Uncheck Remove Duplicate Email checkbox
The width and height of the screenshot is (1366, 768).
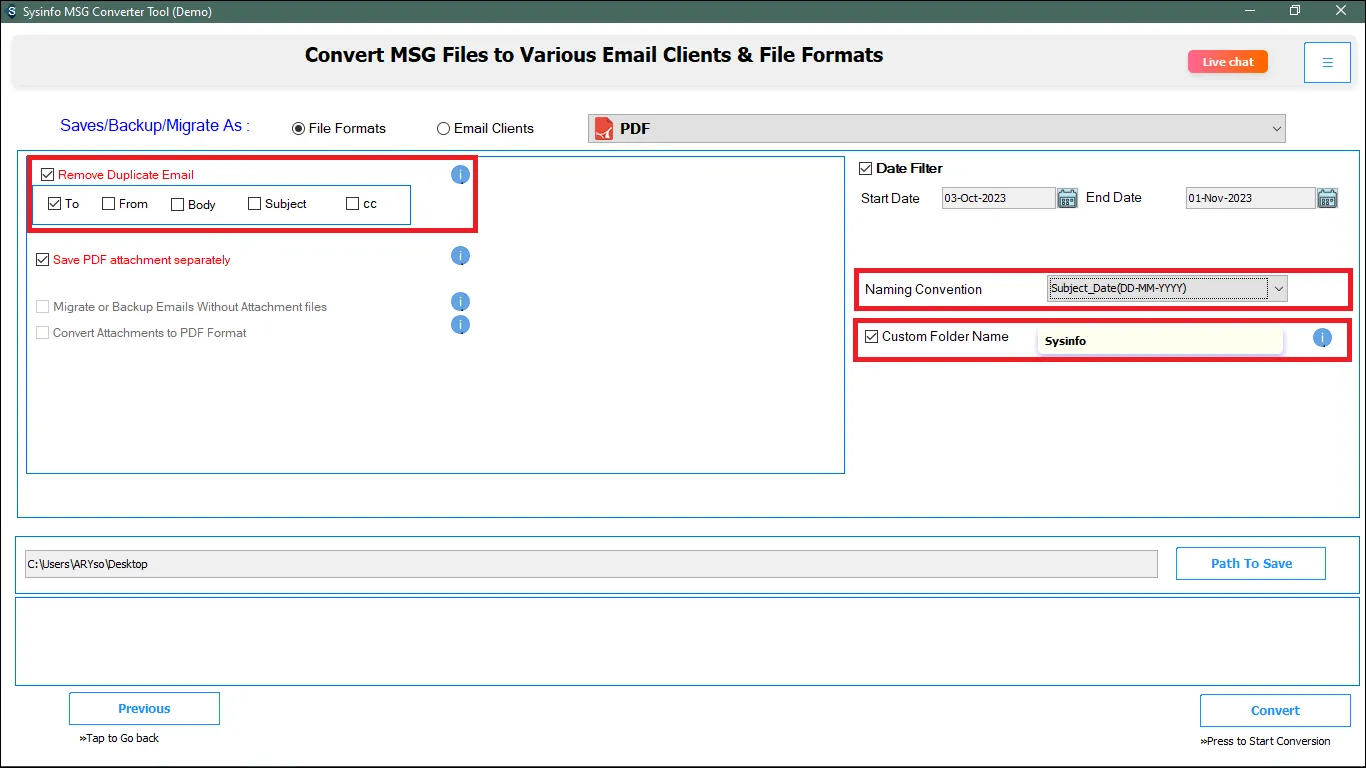(48, 175)
